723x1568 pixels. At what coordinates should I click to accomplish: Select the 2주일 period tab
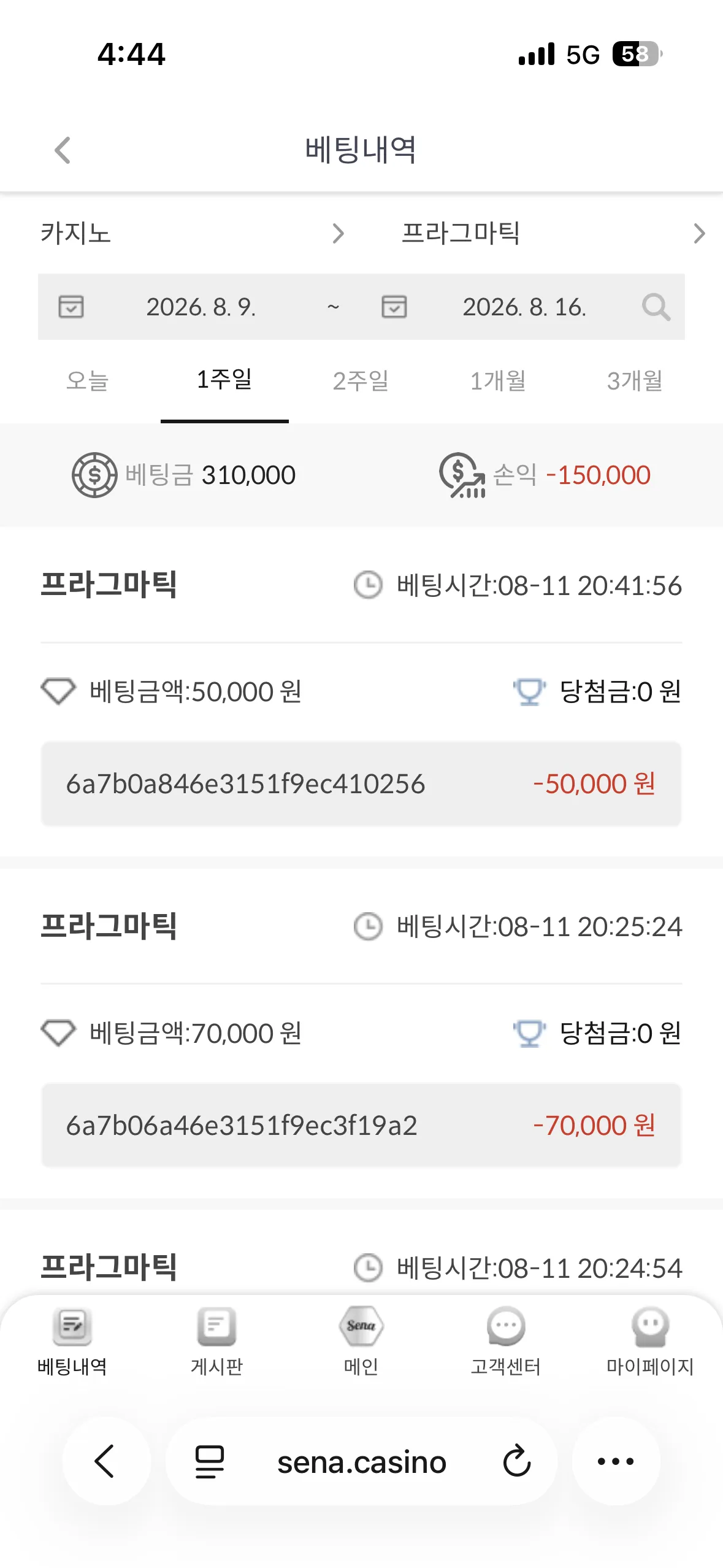click(x=361, y=381)
